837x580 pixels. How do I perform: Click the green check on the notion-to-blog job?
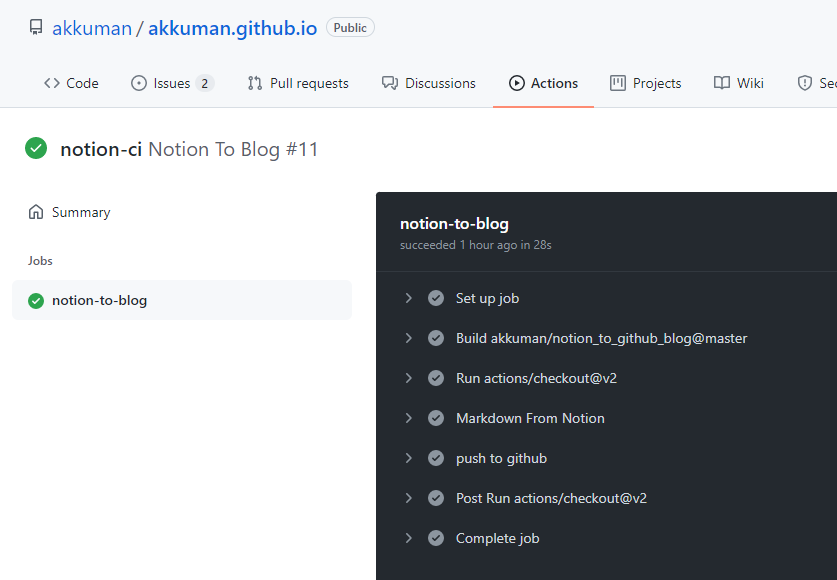point(36,301)
